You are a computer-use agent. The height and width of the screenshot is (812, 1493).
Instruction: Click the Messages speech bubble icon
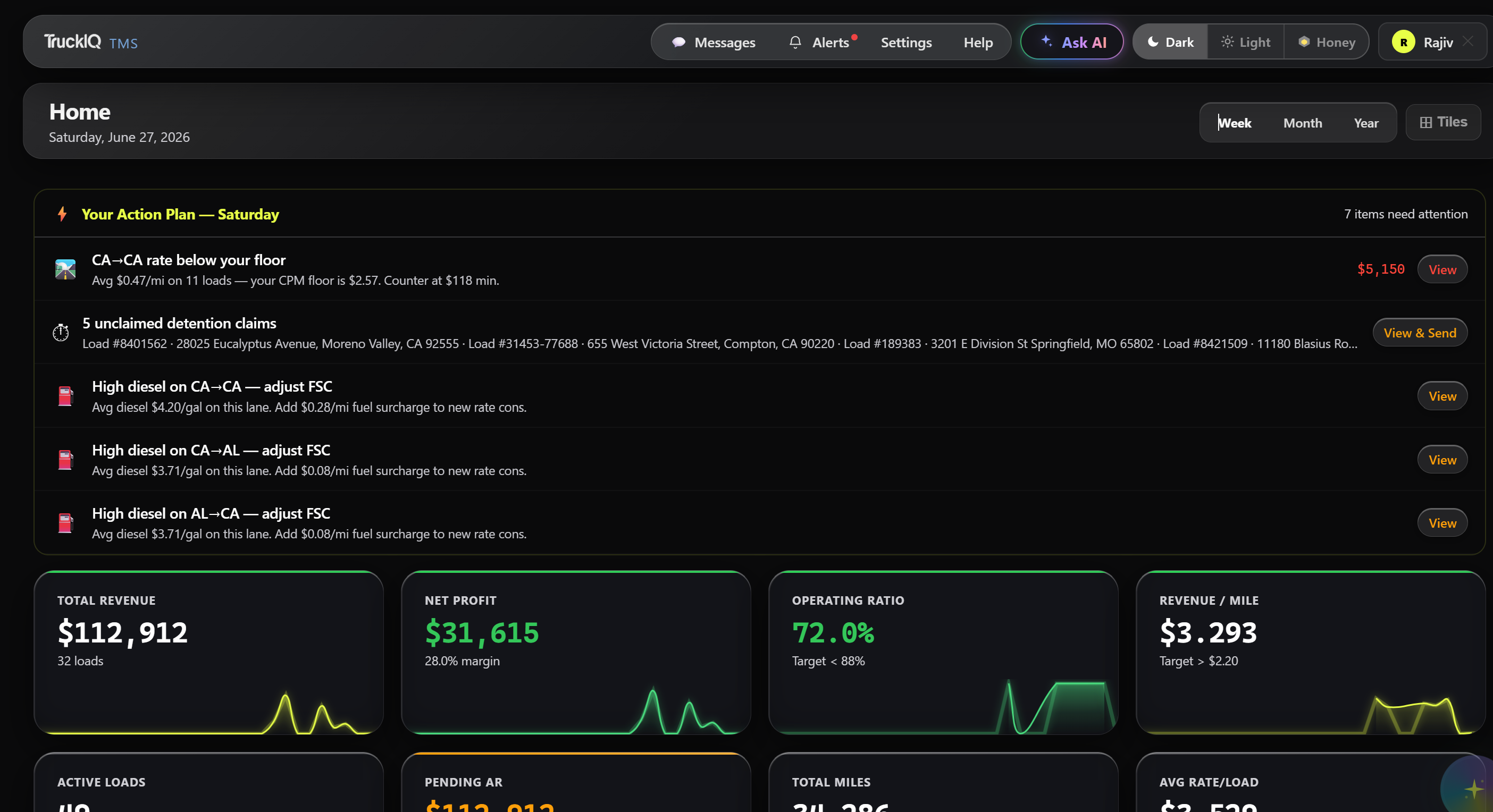click(678, 43)
